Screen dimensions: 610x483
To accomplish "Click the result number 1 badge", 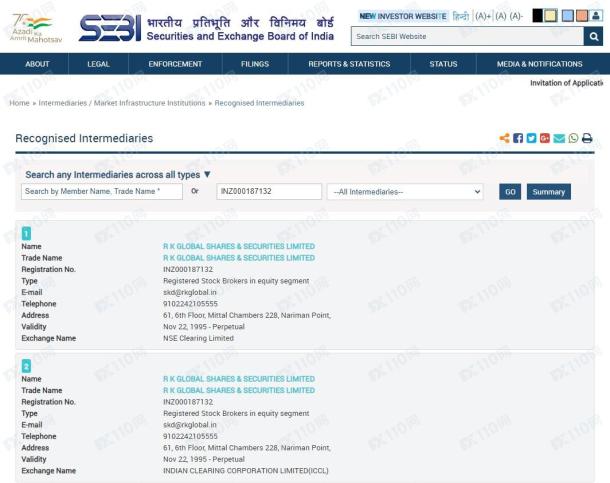I will coord(26,234).
